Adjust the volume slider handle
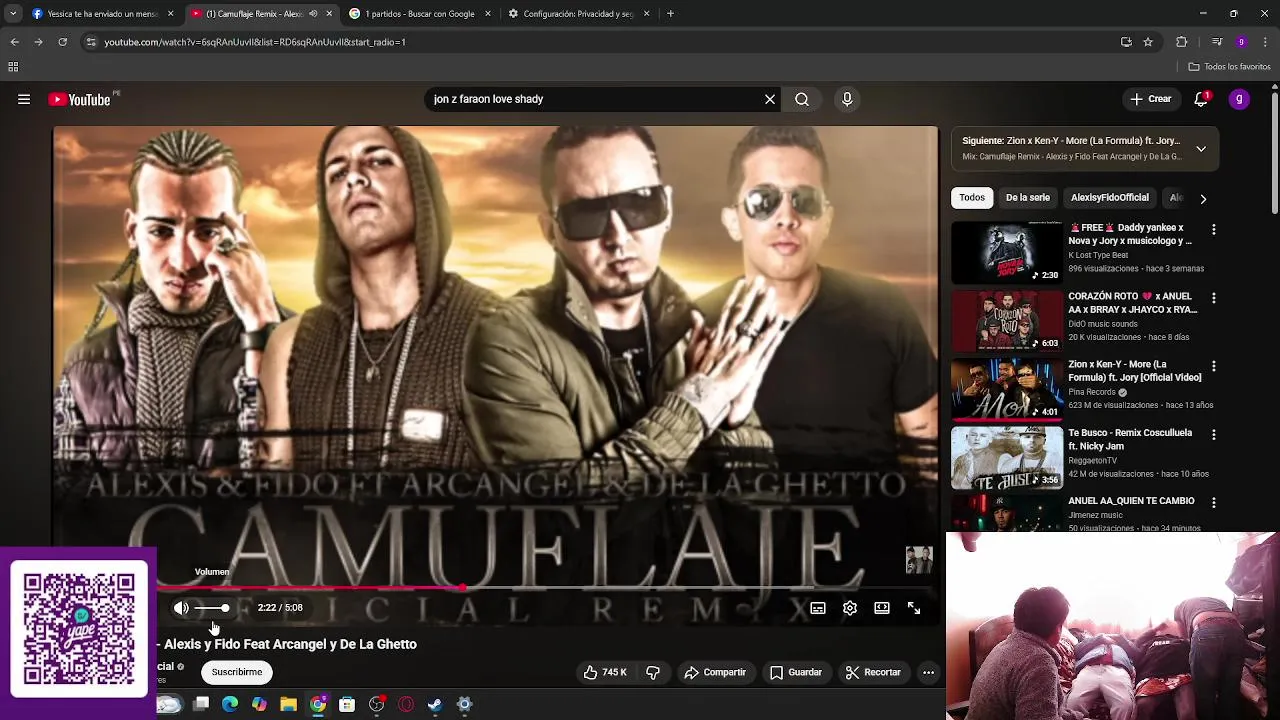The image size is (1280, 720). [x=225, y=608]
